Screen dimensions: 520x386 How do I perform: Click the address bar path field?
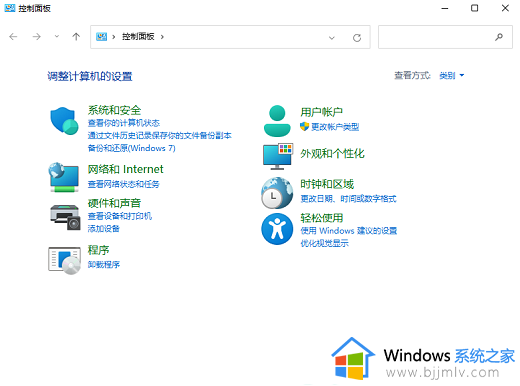coord(230,37)
